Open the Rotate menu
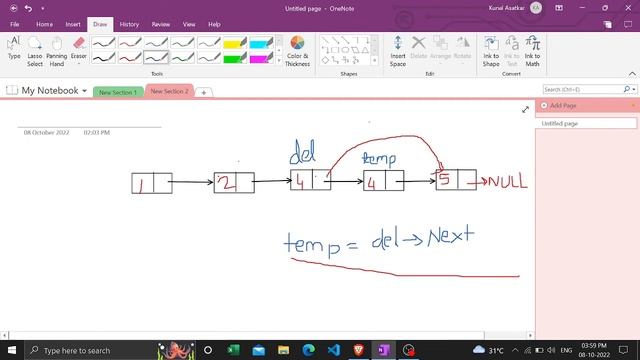Viewport: 640px width, 360px height. pos(462,50)
